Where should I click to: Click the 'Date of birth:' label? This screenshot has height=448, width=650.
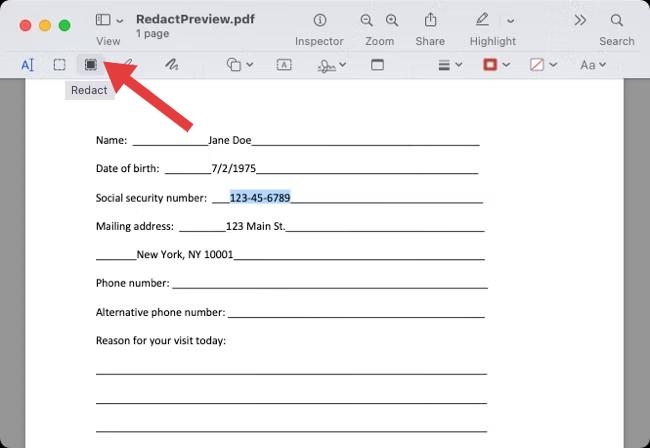(x=128, y=168)
